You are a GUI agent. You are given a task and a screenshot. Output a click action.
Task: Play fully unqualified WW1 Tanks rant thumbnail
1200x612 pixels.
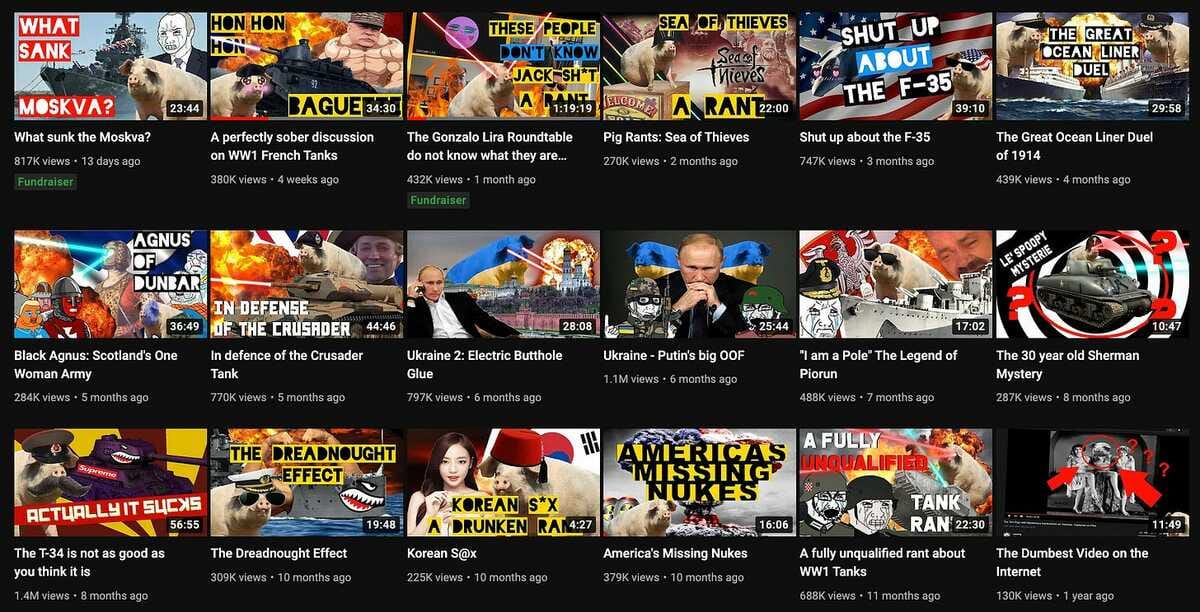896,483
